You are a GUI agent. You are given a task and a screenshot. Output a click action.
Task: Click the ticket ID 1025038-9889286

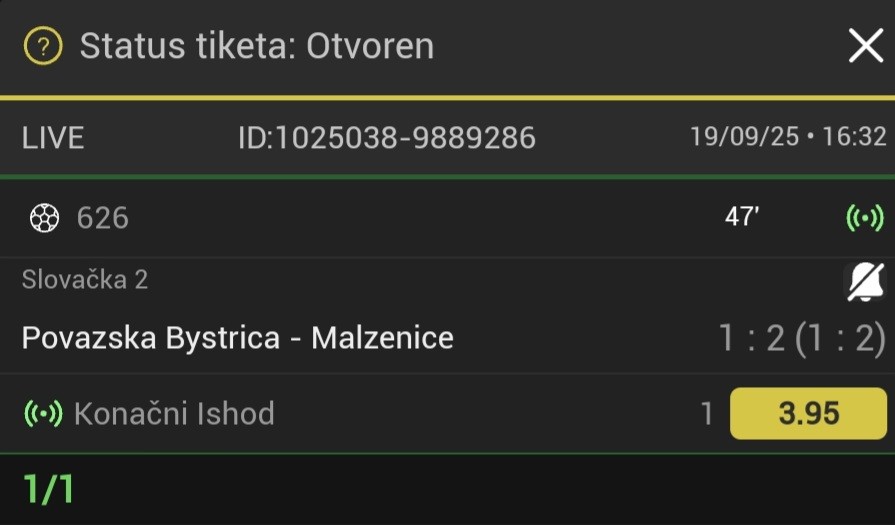tap(386, 137)
